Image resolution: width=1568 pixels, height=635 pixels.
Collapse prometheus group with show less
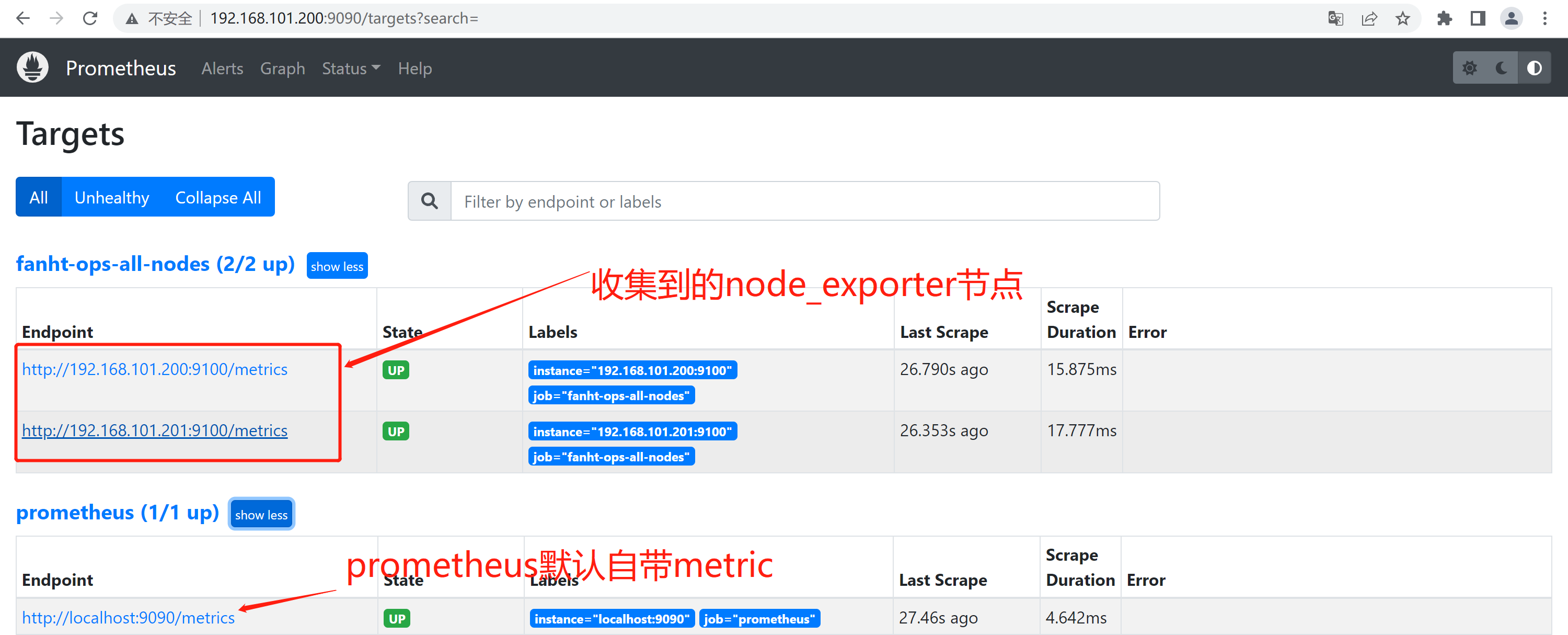pos(261,514)
